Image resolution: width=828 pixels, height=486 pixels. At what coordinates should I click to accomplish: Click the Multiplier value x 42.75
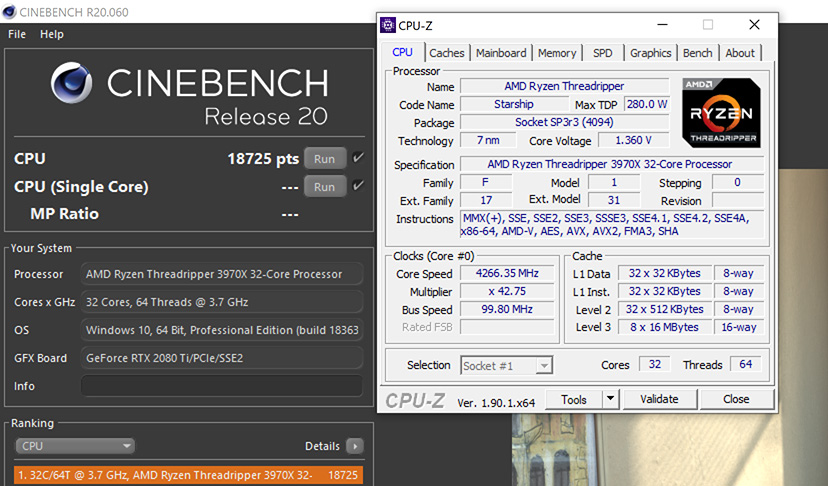[507, 291]
